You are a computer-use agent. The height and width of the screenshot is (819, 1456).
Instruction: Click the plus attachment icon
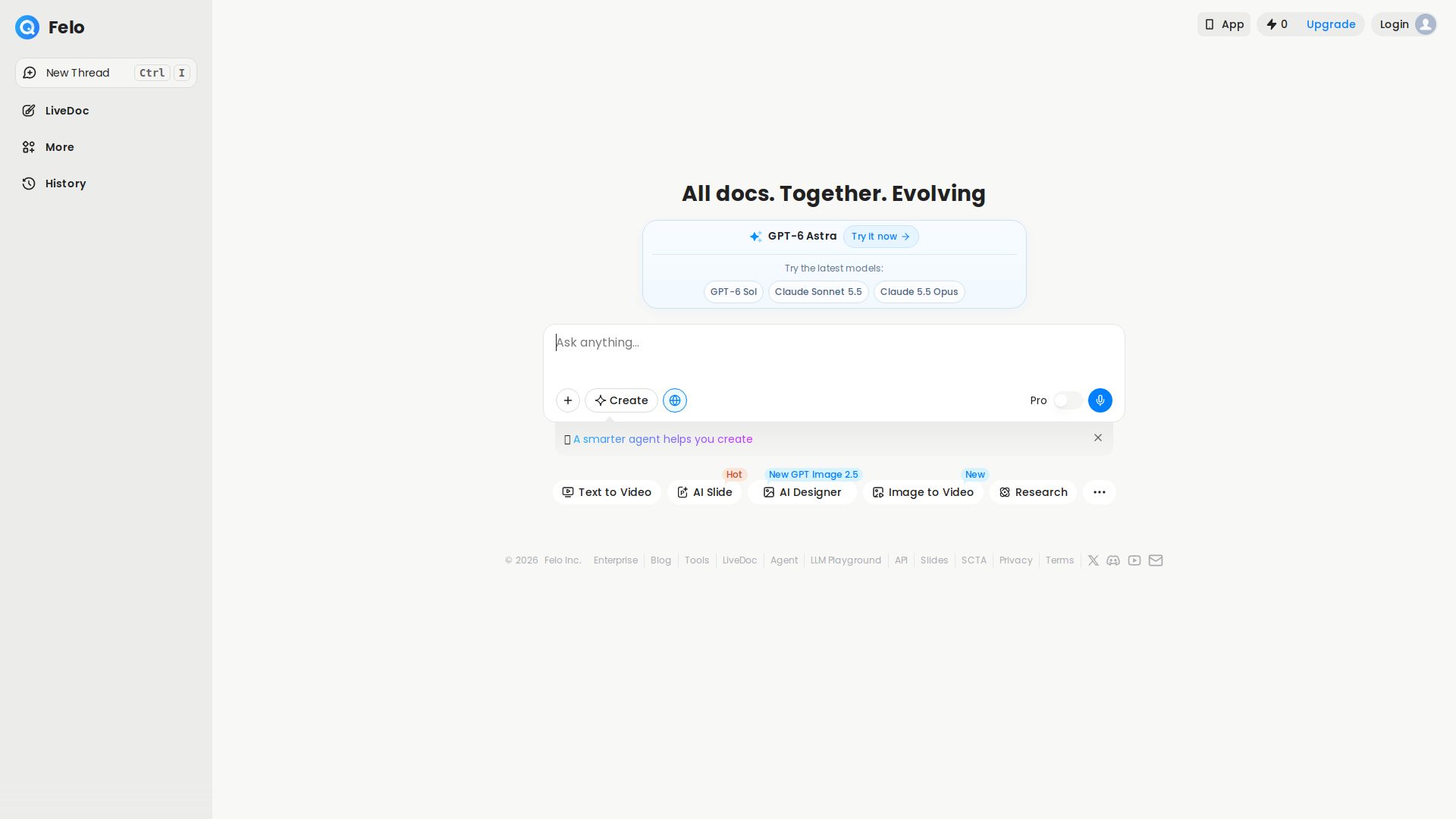click(568, 400)
